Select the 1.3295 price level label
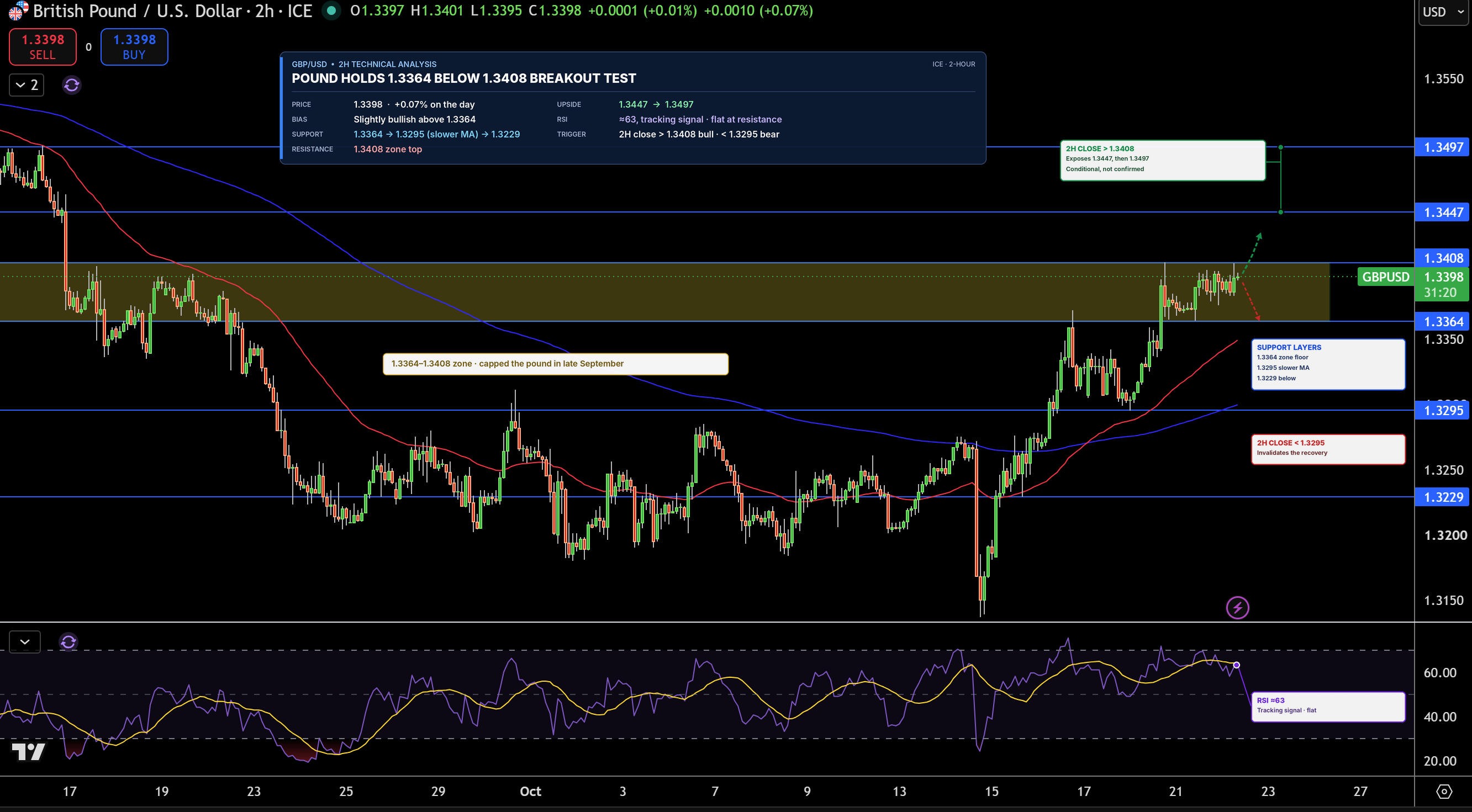 tap(1443, 410)
